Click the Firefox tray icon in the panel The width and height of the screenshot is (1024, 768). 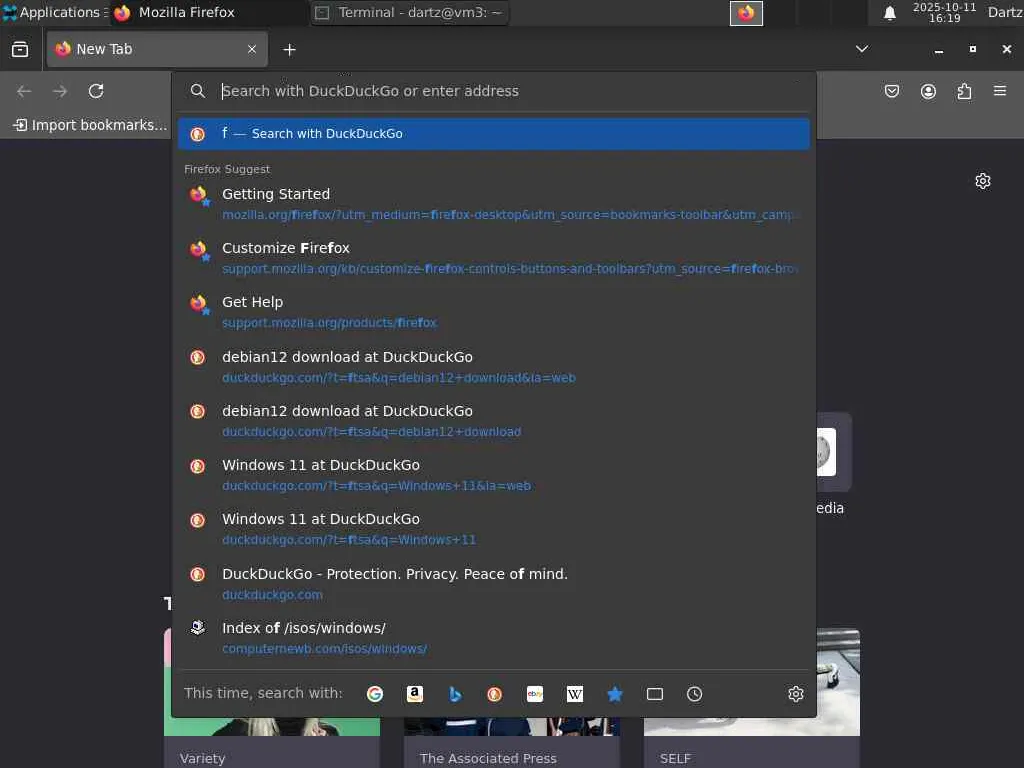(x=746, y=13)
